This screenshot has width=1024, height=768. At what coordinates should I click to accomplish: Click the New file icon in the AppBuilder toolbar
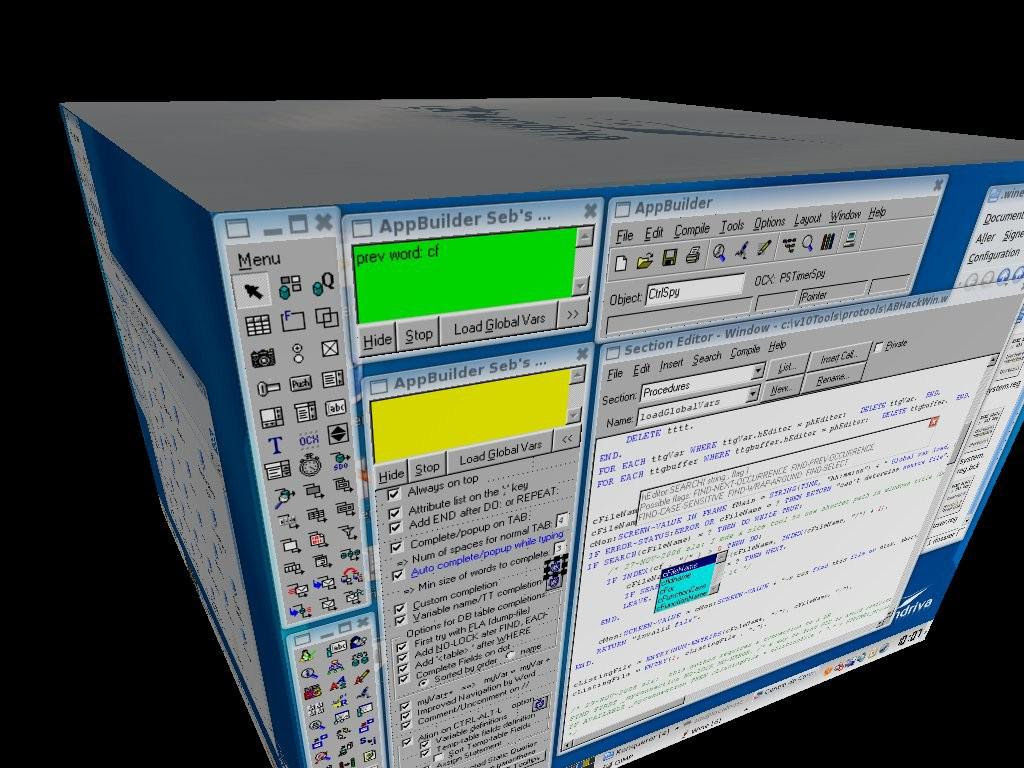point(621,262)
